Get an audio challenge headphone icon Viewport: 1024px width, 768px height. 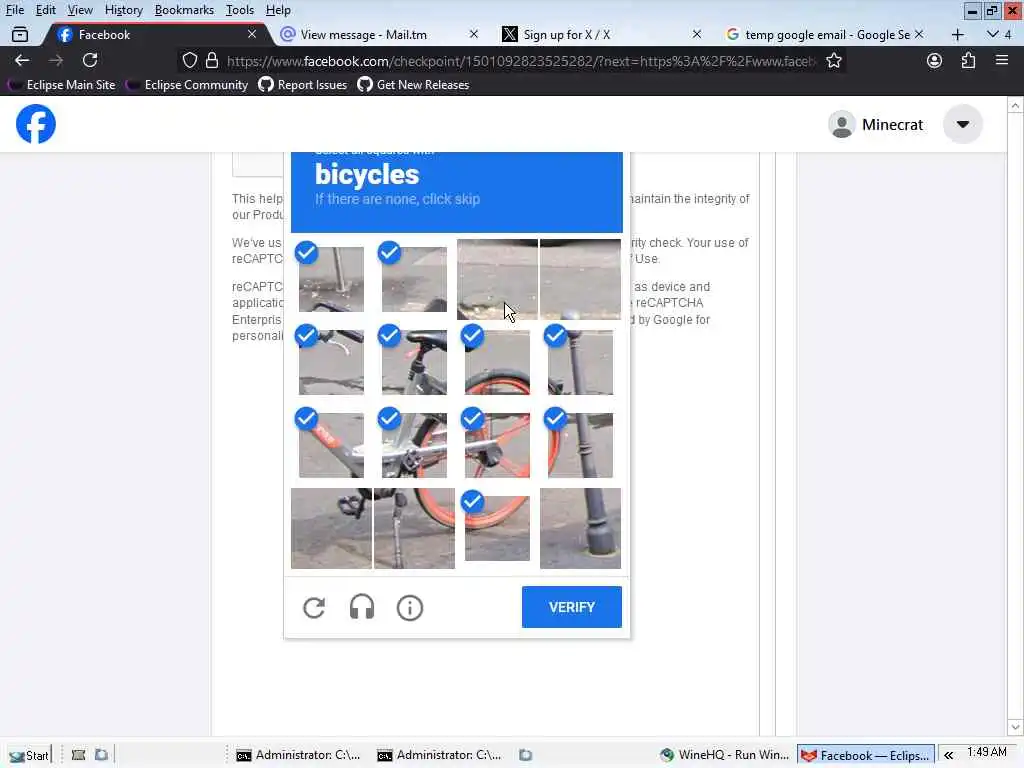click(x=362, y=607)
